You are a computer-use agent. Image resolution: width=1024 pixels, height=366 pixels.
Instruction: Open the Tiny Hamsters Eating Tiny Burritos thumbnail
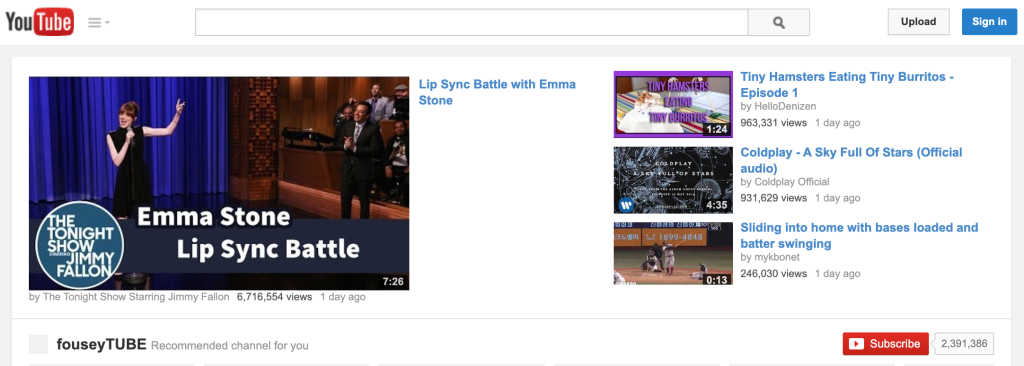click(673, 105)
